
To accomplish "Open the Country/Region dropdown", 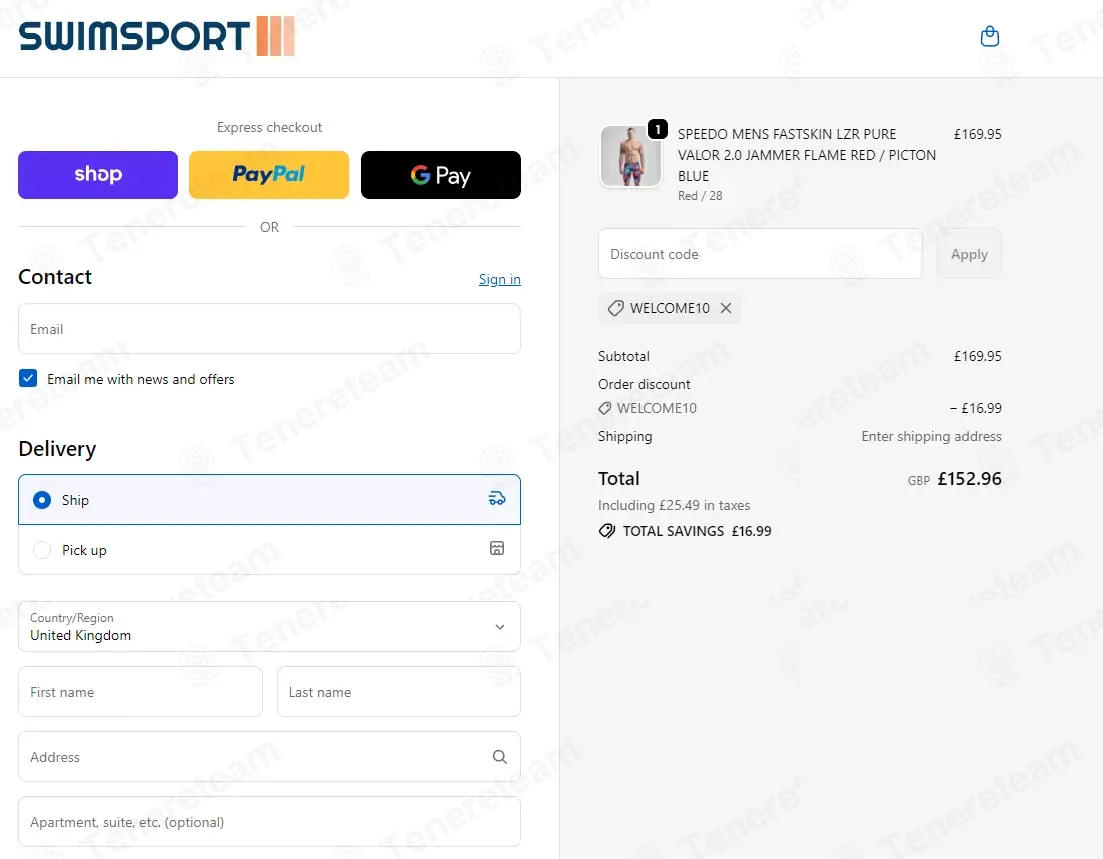I will pos(269,626).
